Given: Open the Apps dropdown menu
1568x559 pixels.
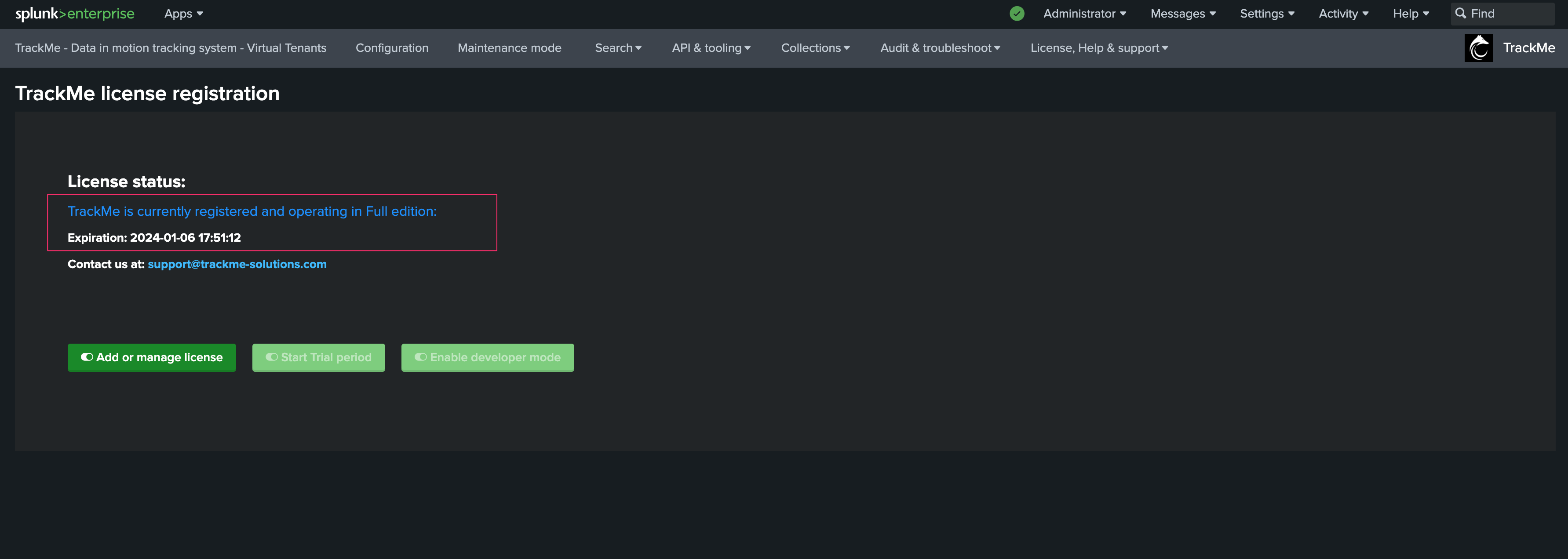Looking at the screenshot, I should coord(183,13).
